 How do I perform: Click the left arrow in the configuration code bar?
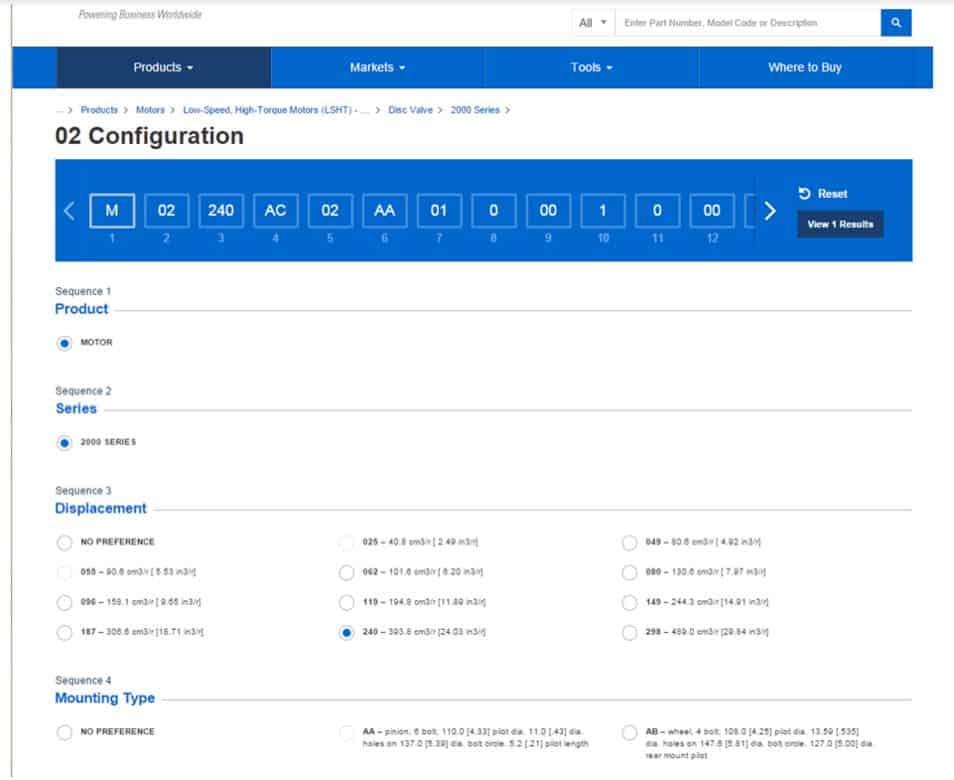coord(70,211)
